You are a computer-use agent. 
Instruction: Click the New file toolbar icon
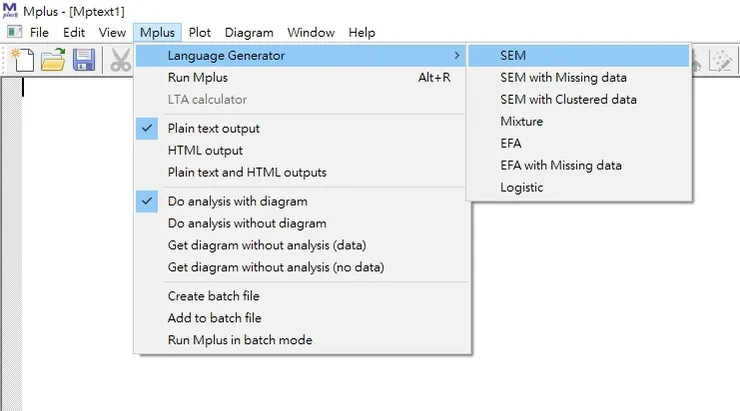pyautogui.click(x=22, y=59)
